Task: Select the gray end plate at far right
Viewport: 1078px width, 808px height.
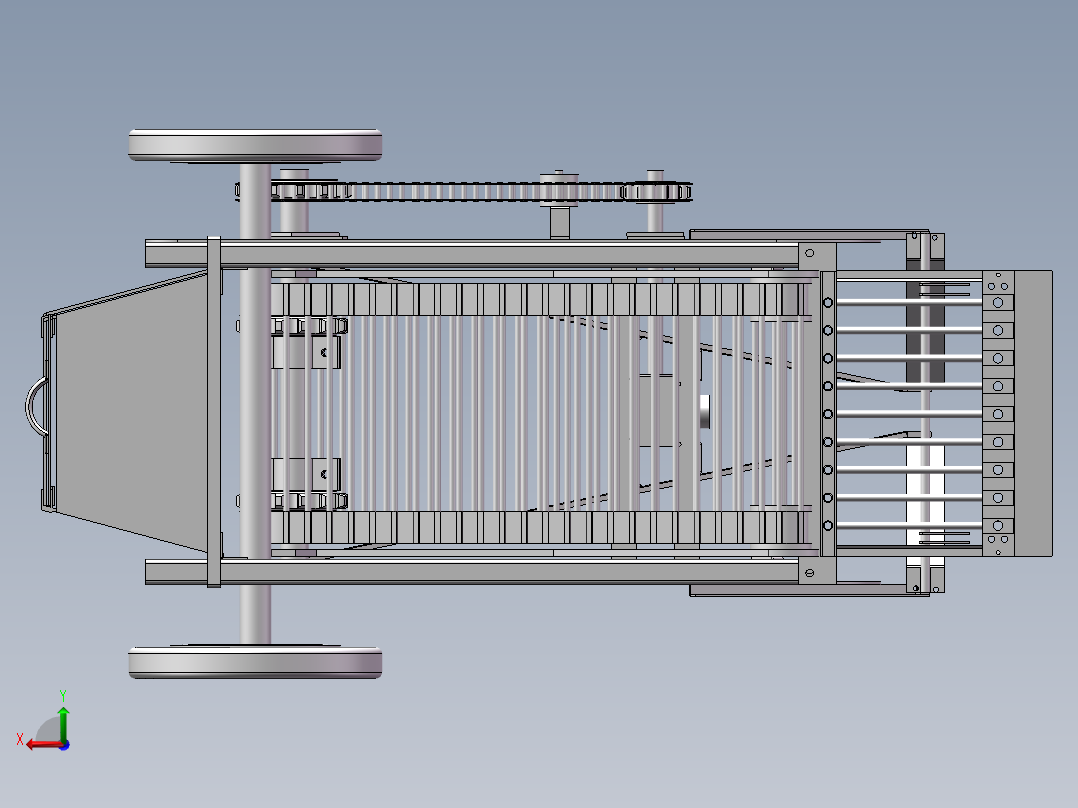Action: click(1034, 412)
